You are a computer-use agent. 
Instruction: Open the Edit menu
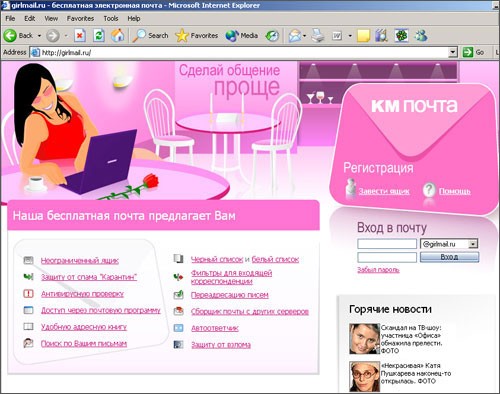(29, 18)
